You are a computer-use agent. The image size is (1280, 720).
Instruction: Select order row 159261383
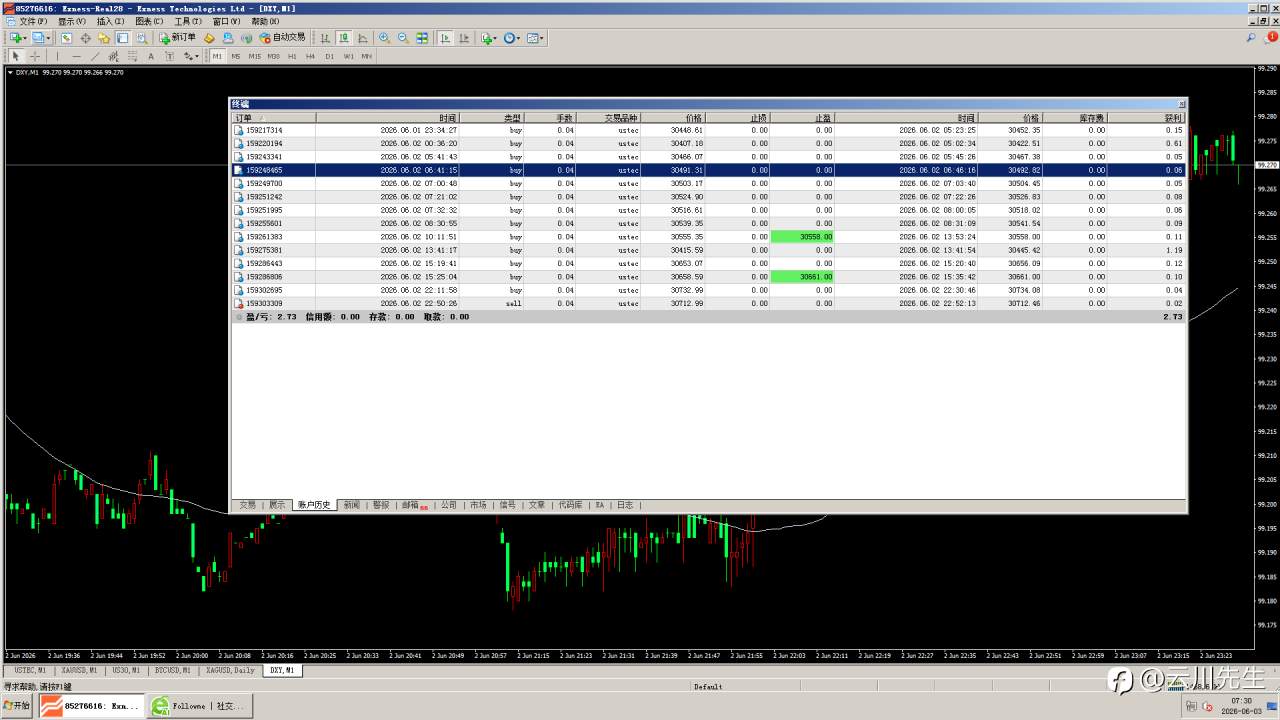[709, 237]
